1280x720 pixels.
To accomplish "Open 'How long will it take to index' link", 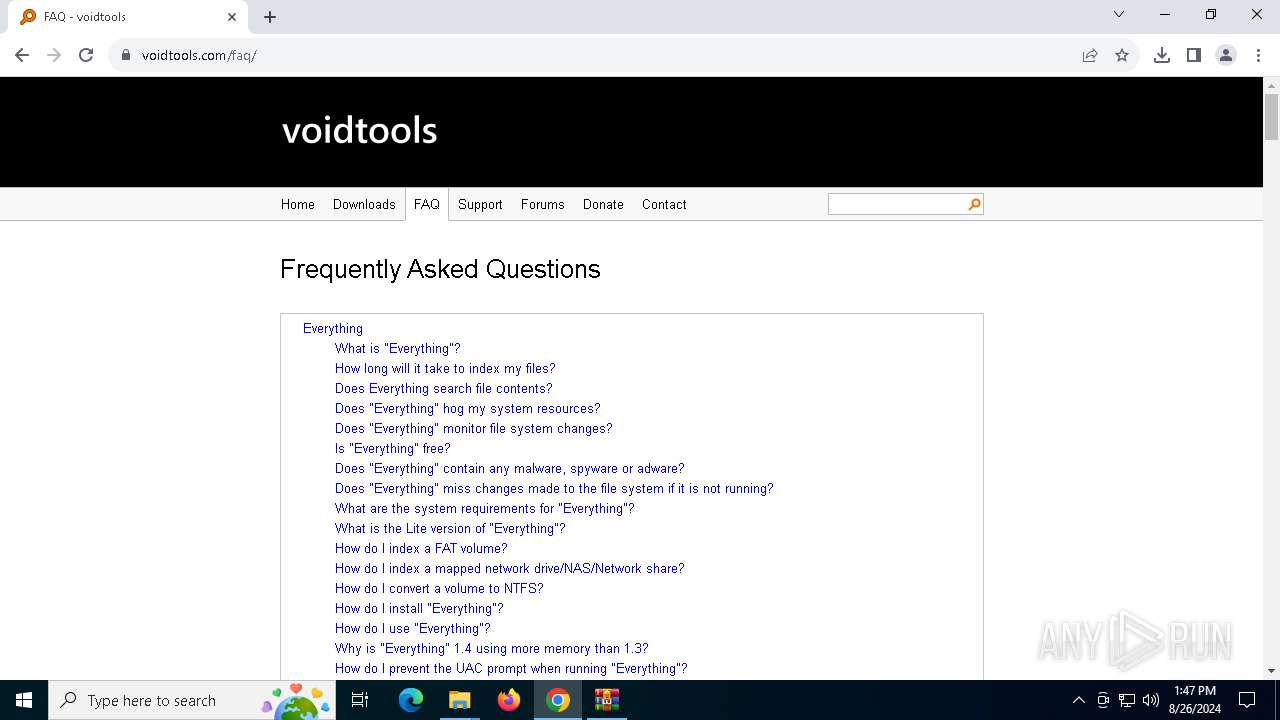I will point(445,368).
